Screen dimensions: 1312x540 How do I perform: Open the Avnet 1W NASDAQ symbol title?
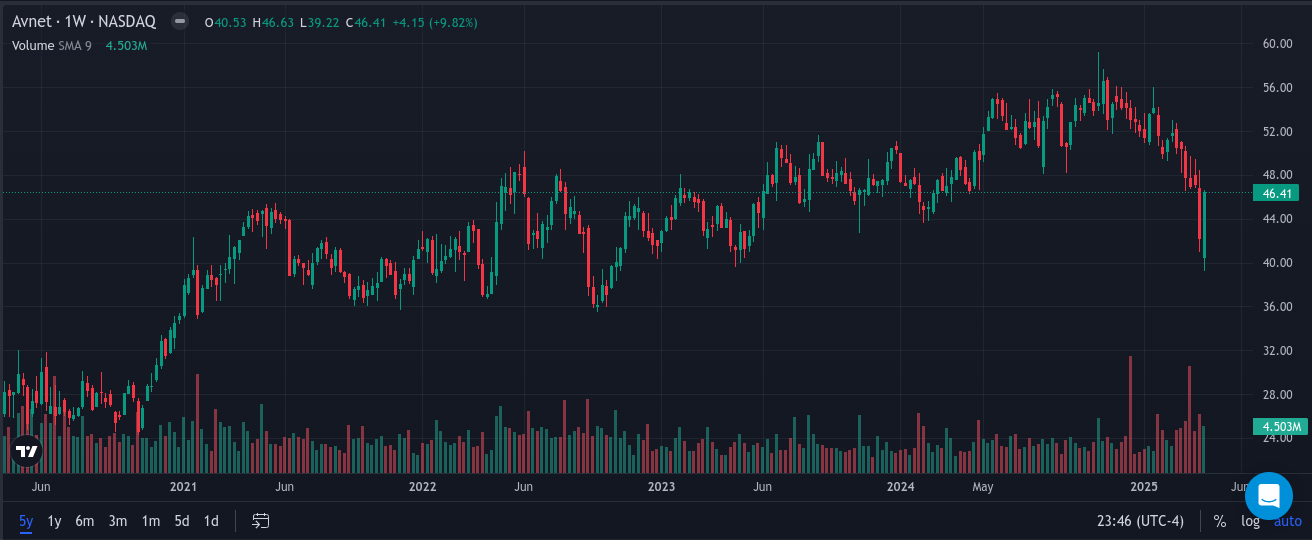pos(84,21)
